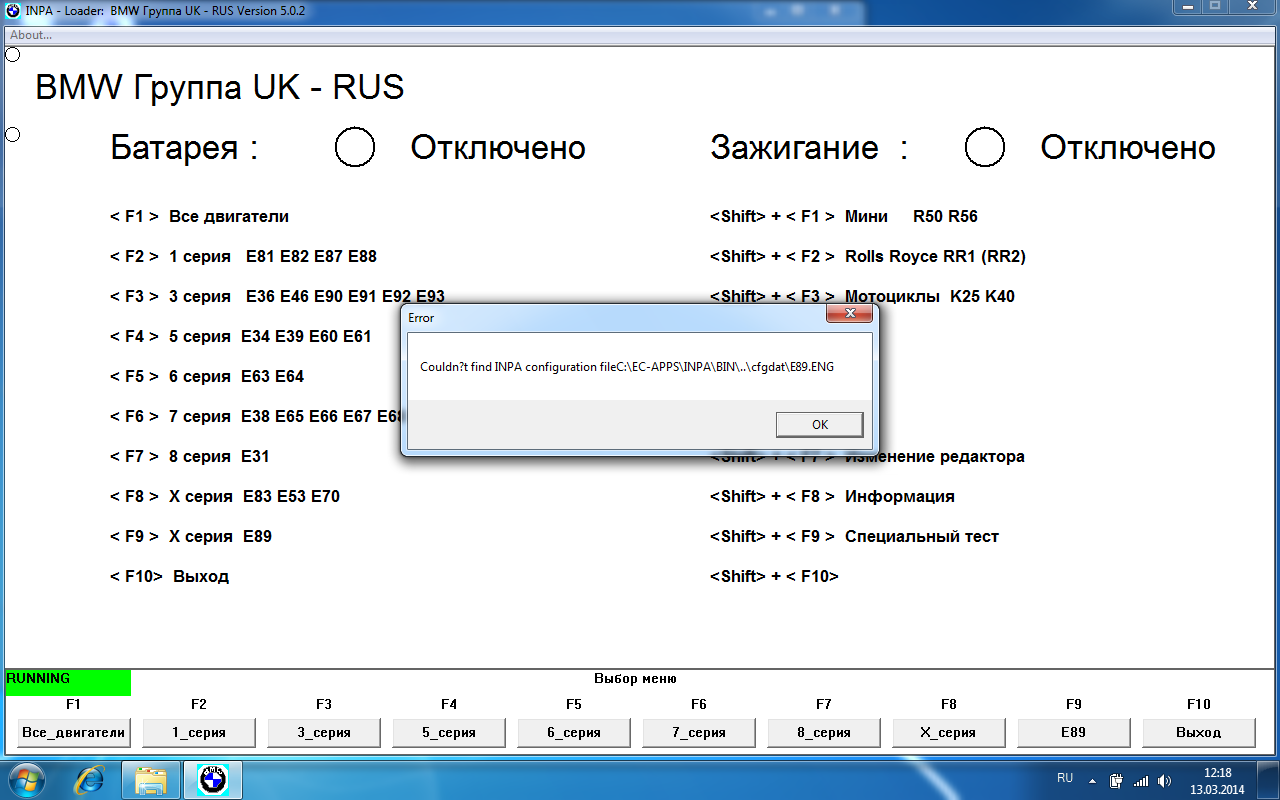
Task: Open the About... menu
Action: tap(31, 35)
